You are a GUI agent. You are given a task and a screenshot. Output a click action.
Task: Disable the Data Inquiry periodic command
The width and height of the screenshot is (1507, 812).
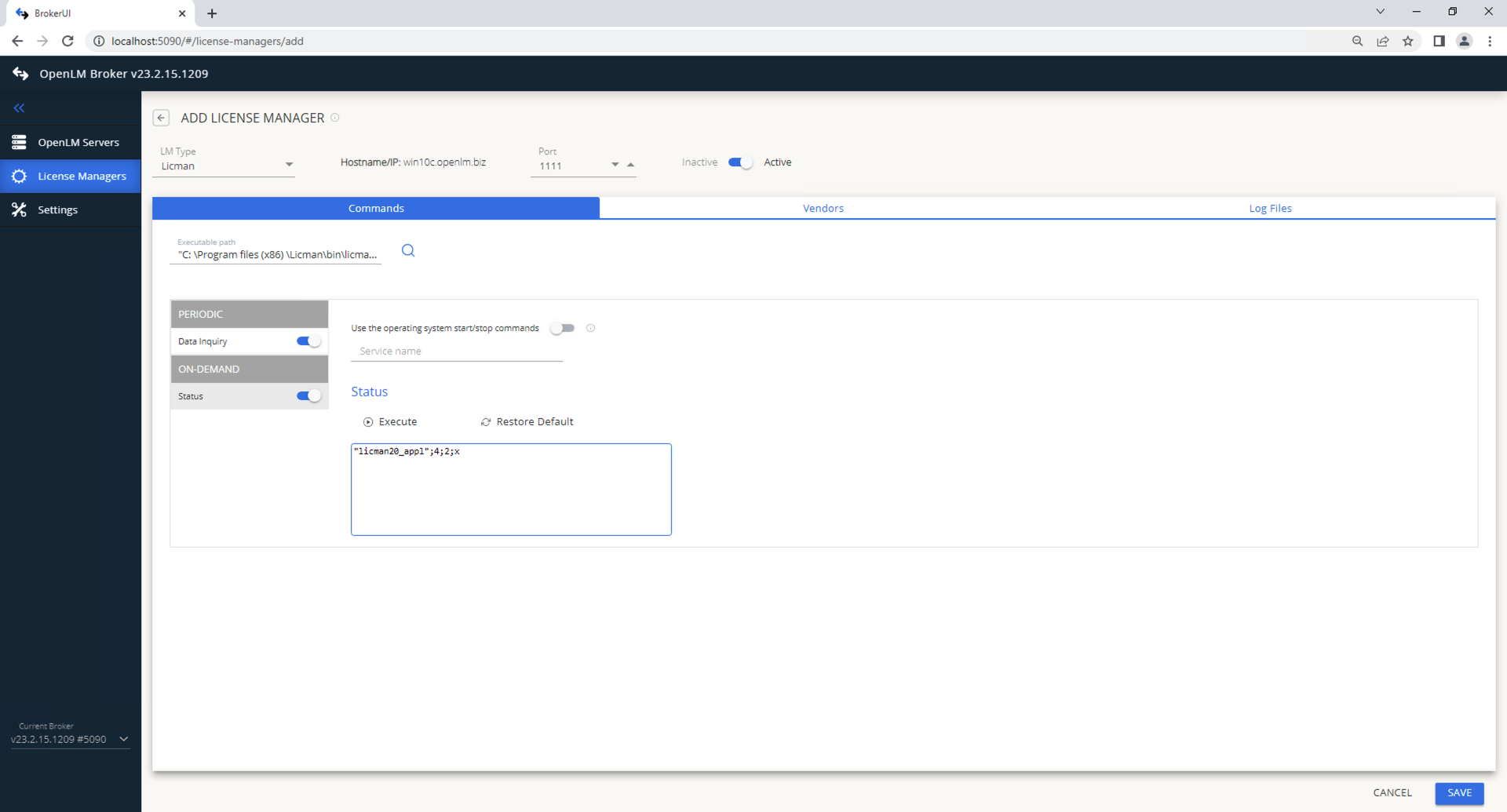(x=308, y=340)
